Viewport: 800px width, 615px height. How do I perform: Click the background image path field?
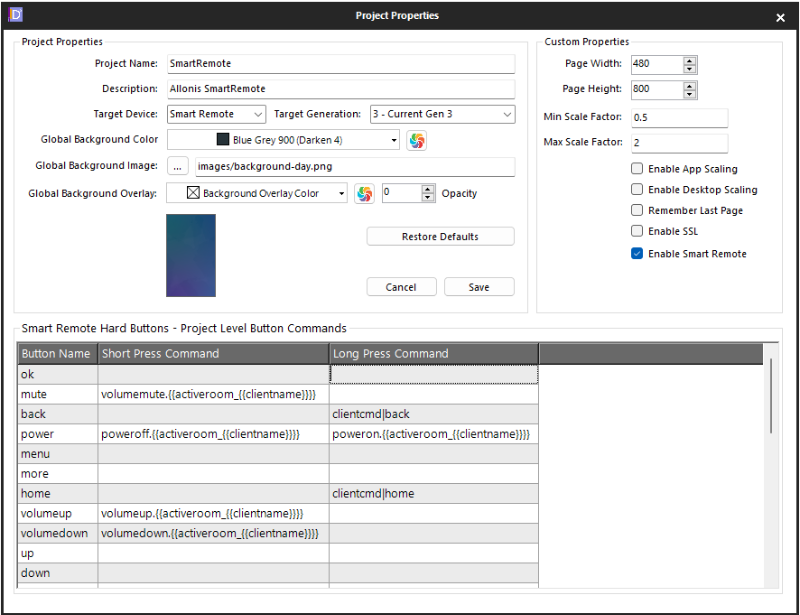coord(355,166)
